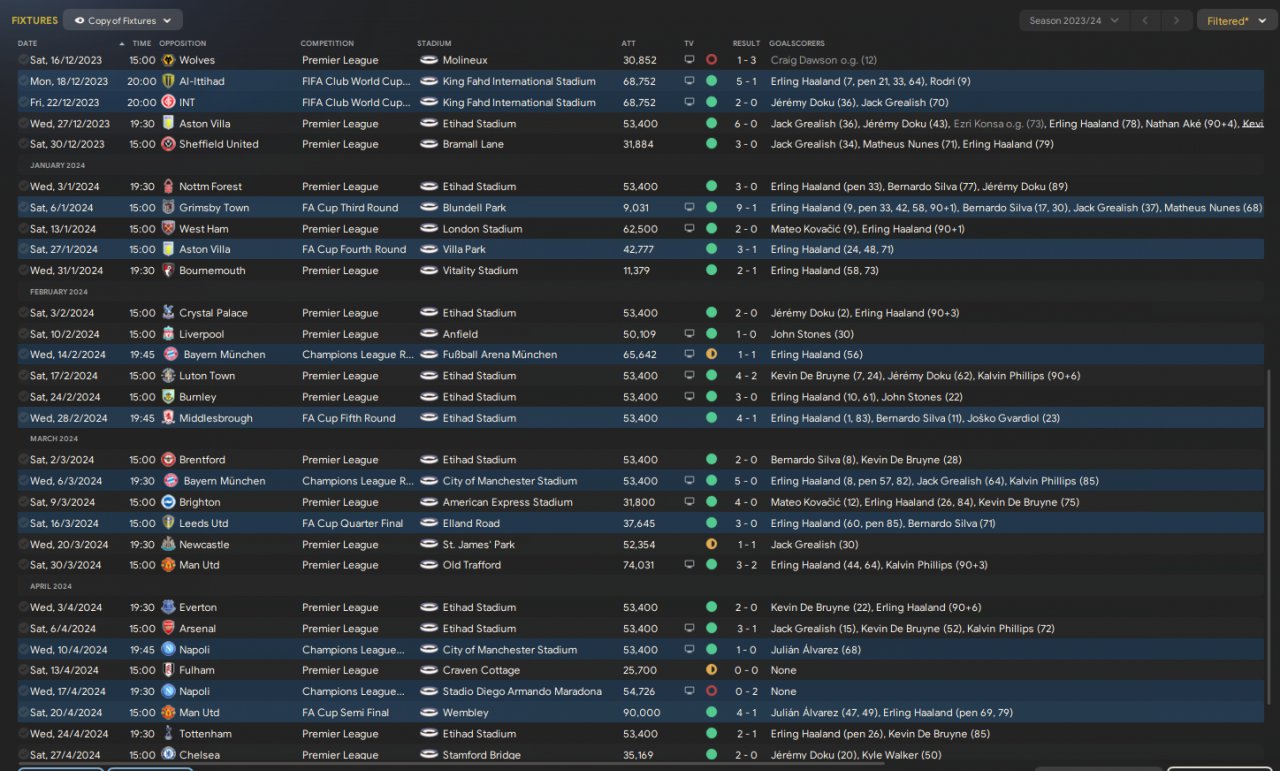This screenshot has height=771, width=1280.
Task: Click the MARCH 2024 month heading
Action: (x=54, y=439)
